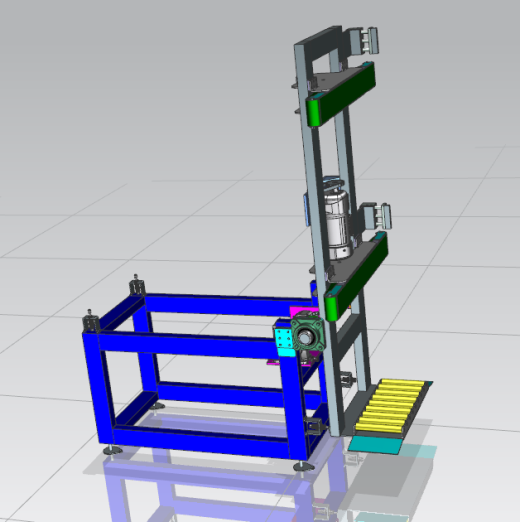520x522 pixels.
Task: Pick the silver motor on the vertical mast
Action: coord(338,225)
